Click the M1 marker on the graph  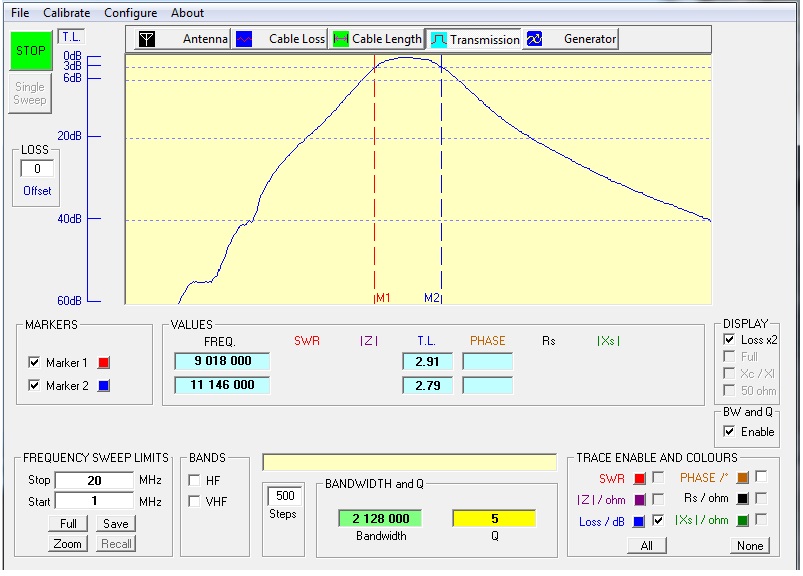(x=383, y=298)
